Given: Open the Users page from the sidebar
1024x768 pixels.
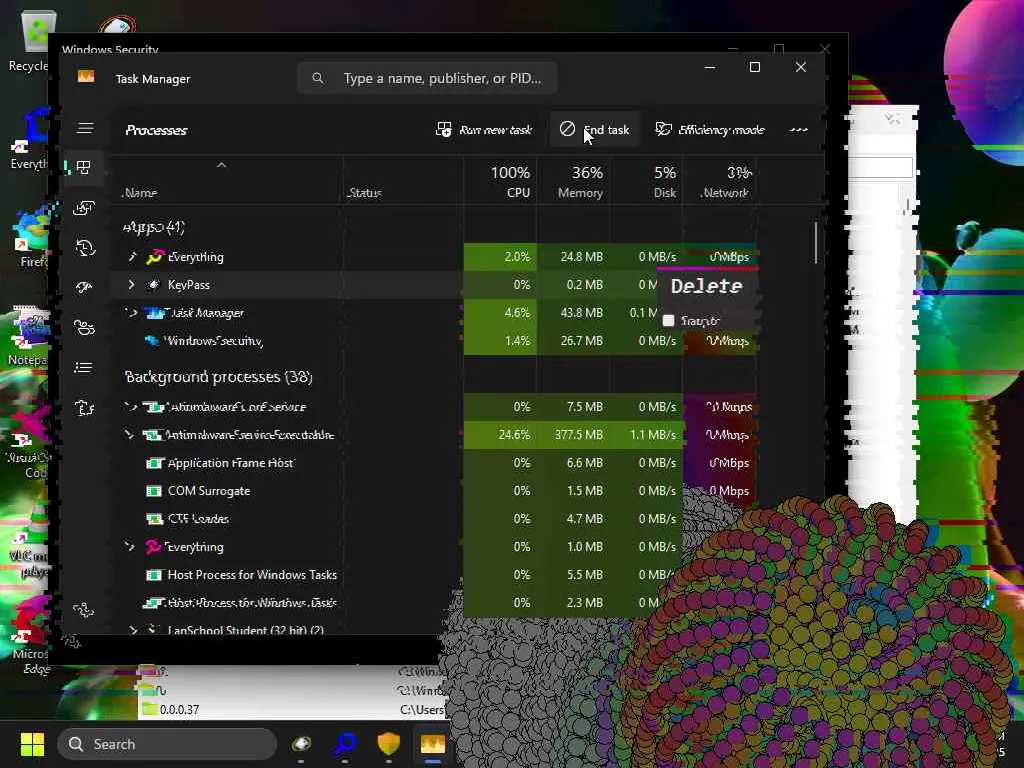Looking at the screenshot, I should 84,327.
